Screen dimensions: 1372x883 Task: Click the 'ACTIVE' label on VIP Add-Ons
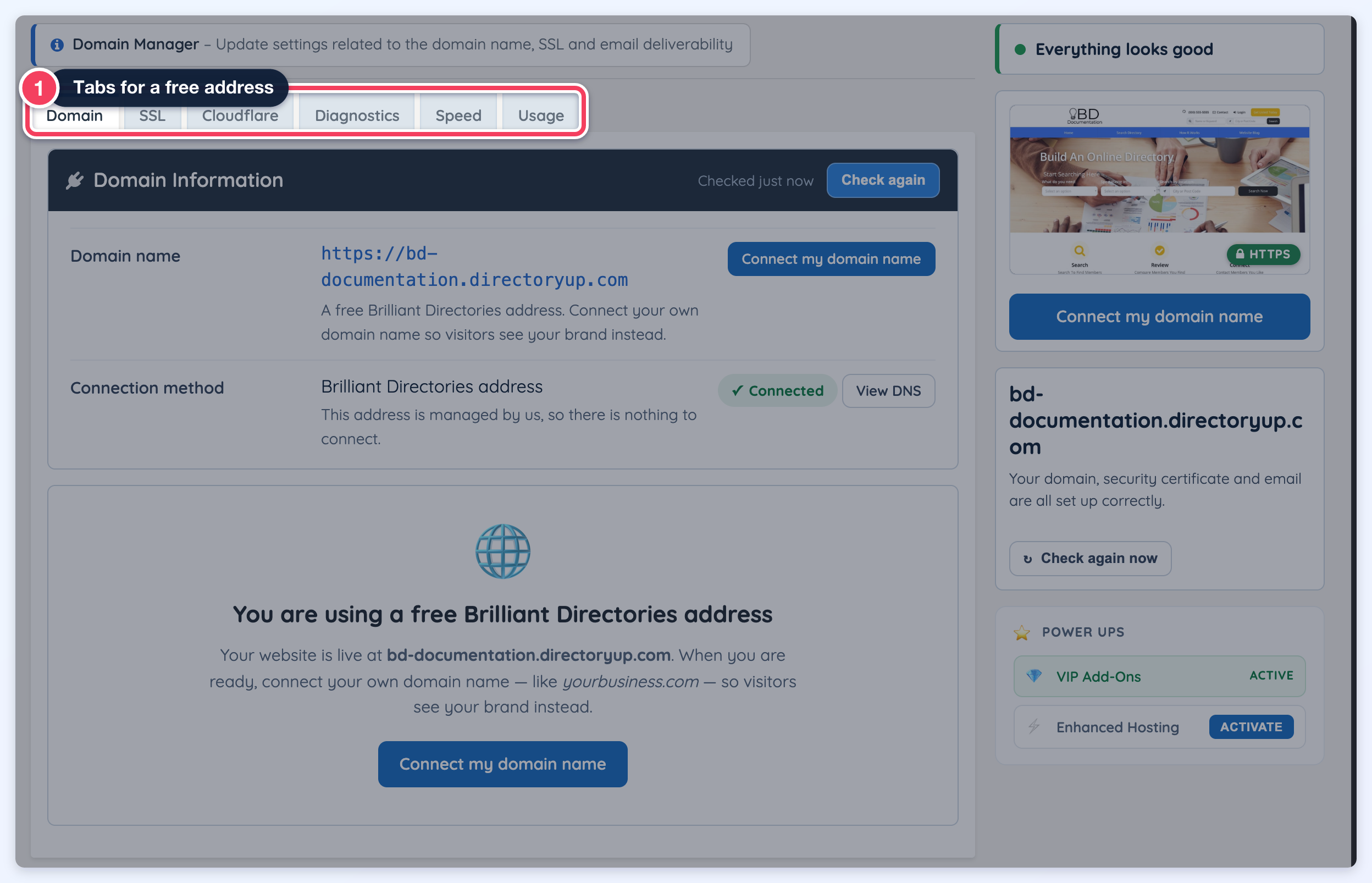[x=1271, y=675]
